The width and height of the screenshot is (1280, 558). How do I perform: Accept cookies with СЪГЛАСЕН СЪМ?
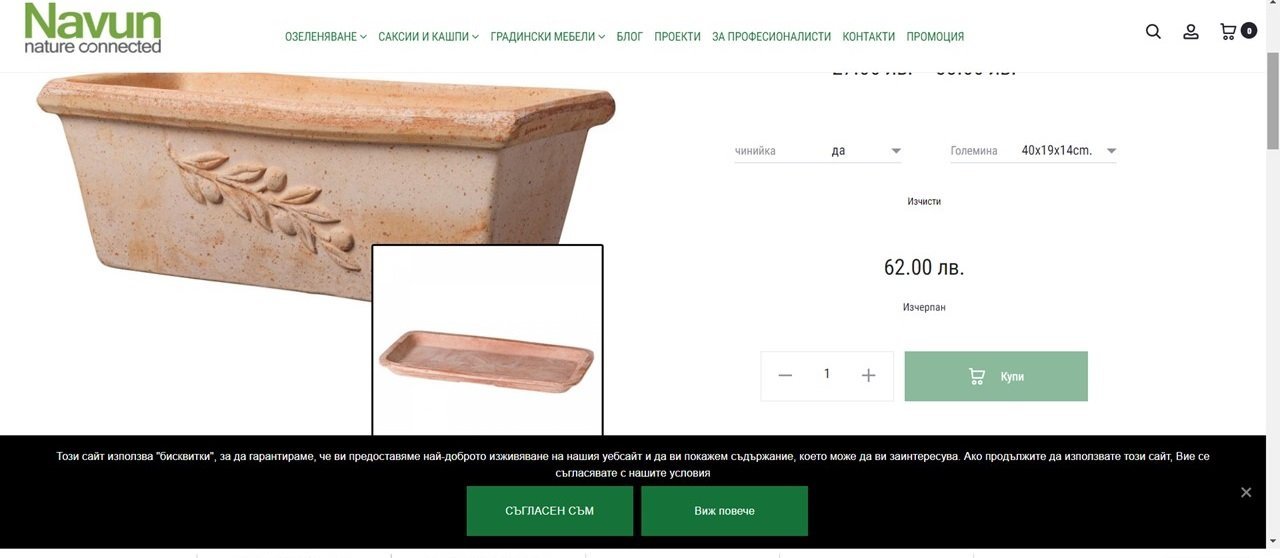pos(550,511)
